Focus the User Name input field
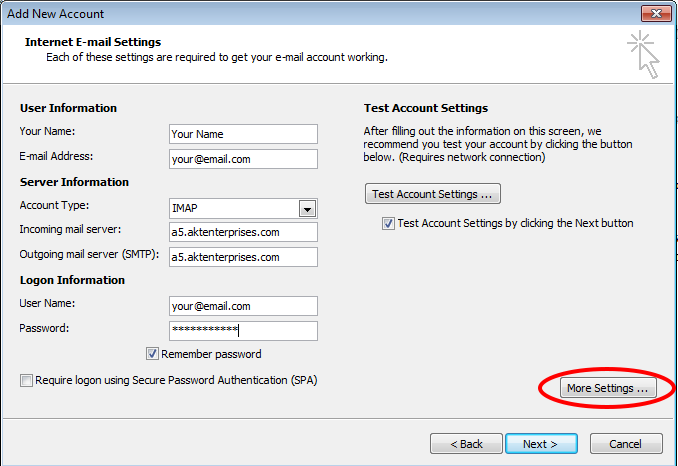 [243, 306]
